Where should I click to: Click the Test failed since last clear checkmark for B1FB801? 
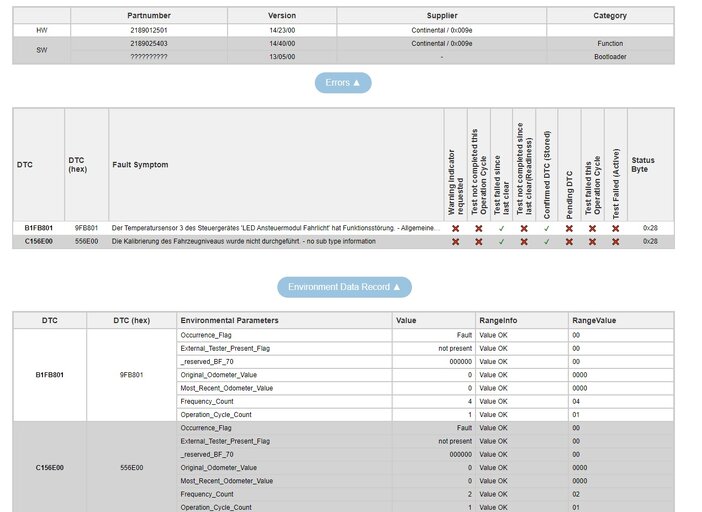[x=501, y=228]
